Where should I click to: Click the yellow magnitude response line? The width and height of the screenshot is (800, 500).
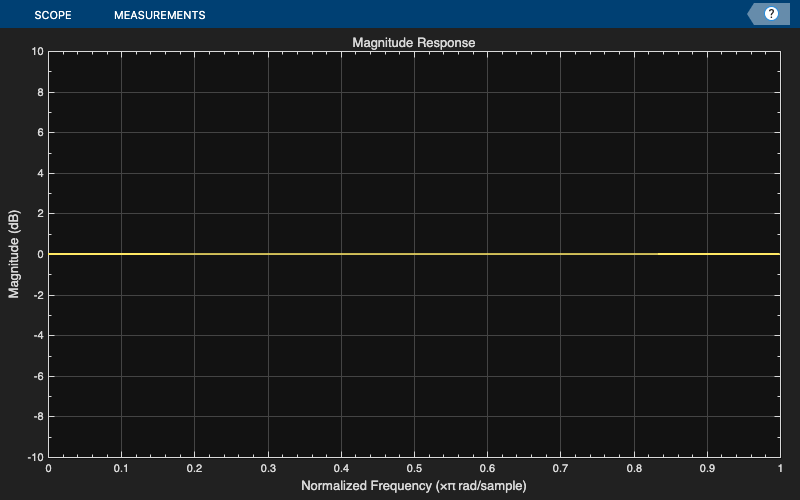[414, 254]
